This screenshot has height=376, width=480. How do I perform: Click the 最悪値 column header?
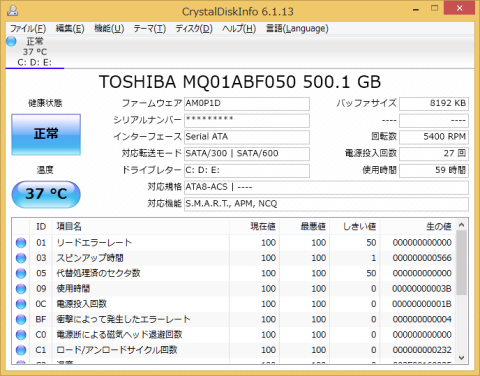coord(305,227)
